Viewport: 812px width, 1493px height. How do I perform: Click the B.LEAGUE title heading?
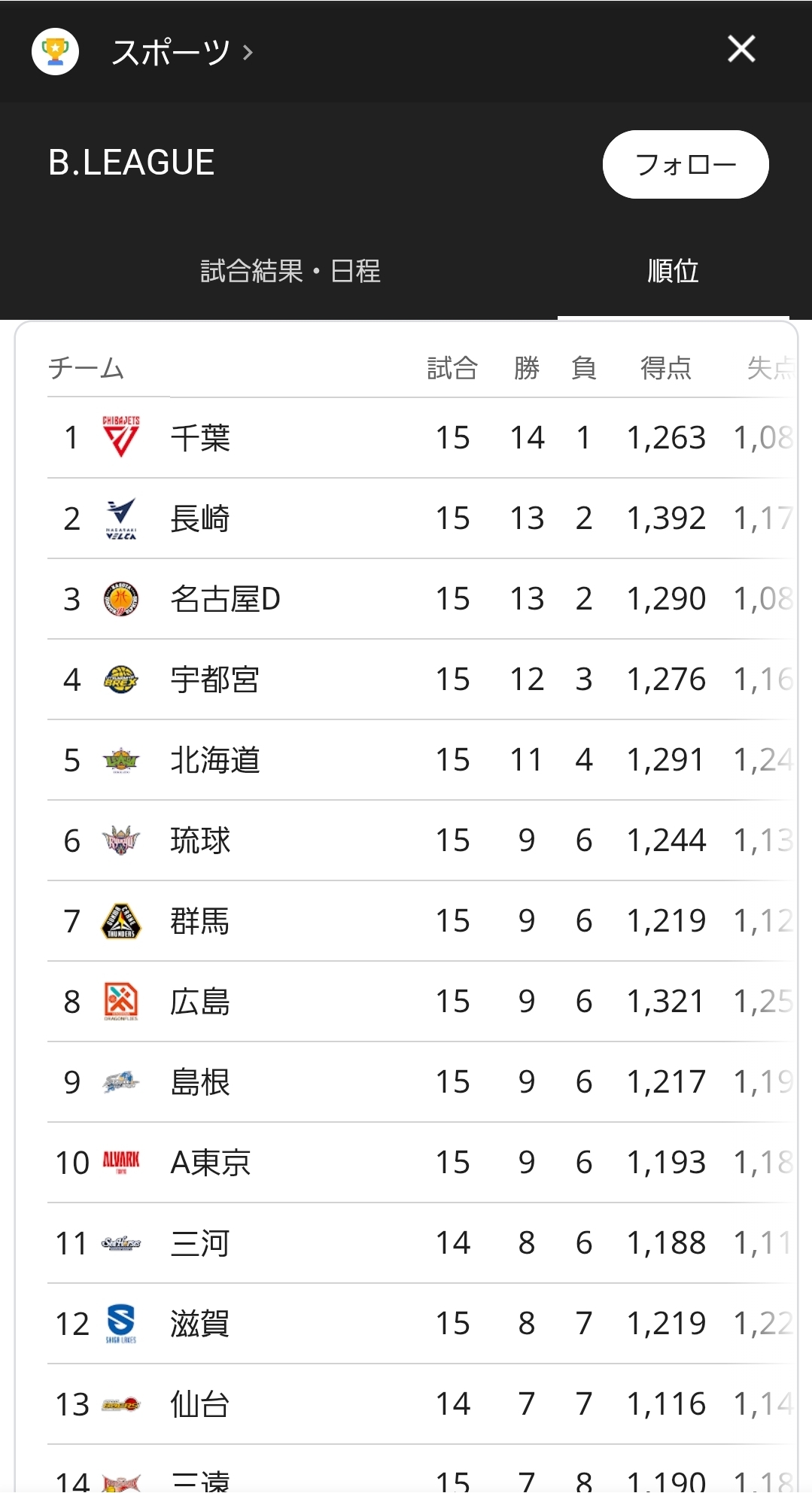tap(132, 163)
